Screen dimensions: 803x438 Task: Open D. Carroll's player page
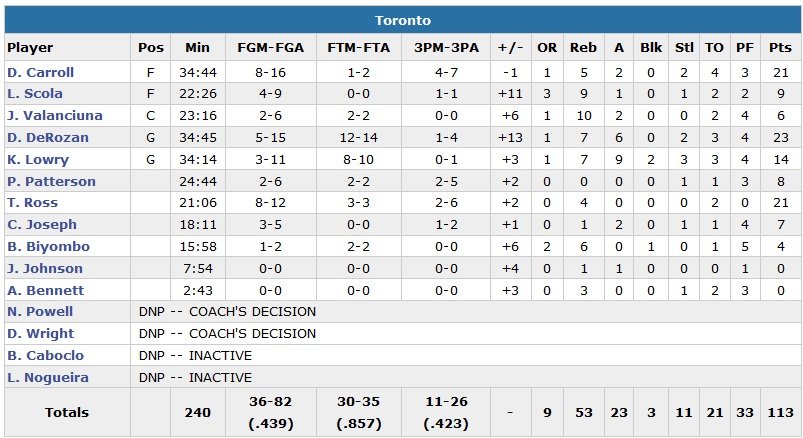(x=40, y=72)
